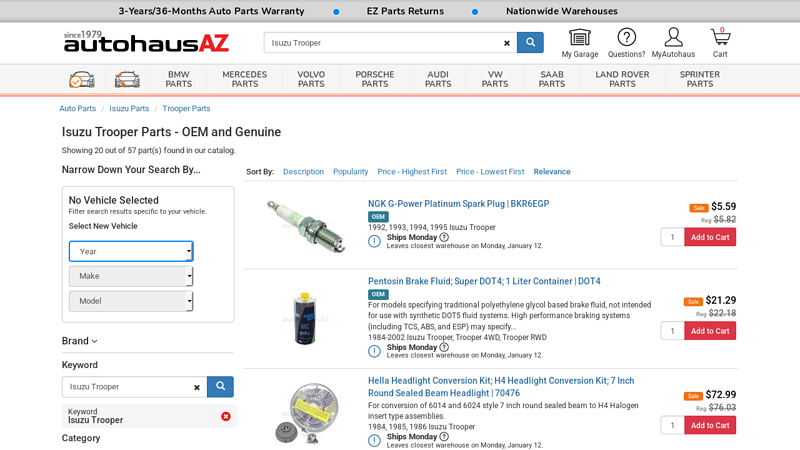Clear the header search box with X
Image resolution: width=800 pixels, height=450 pixels.
click(x=507, y=43)
